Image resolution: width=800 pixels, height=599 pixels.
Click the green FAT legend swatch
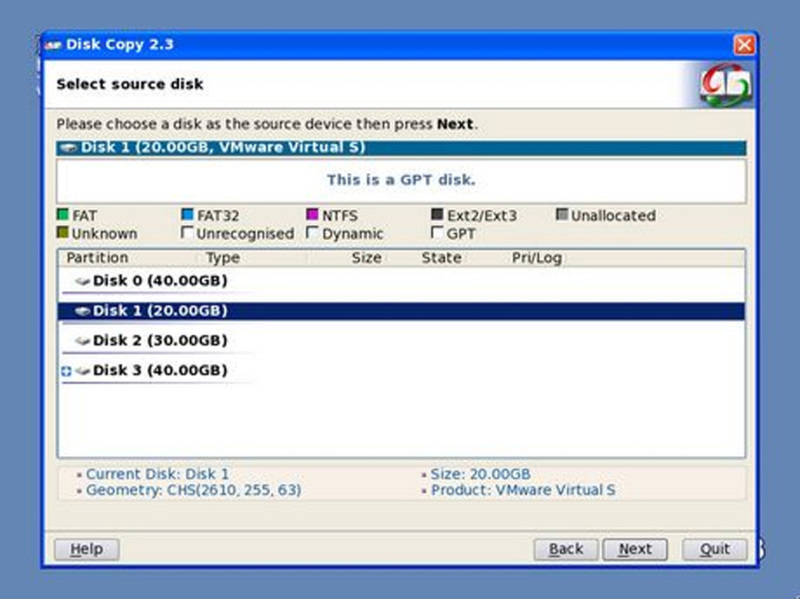click(62, 214)
